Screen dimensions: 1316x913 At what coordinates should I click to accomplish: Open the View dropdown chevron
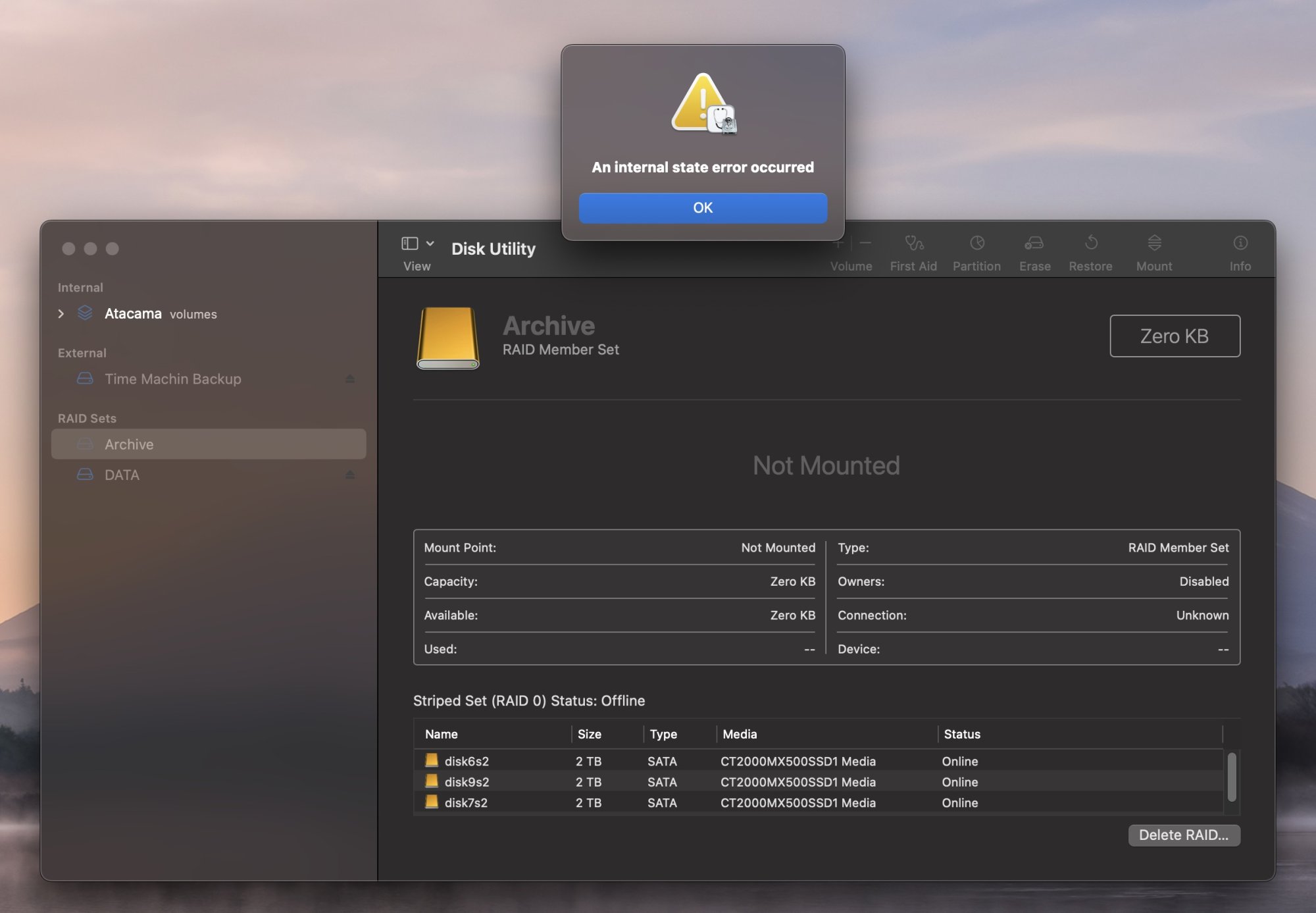430,244
